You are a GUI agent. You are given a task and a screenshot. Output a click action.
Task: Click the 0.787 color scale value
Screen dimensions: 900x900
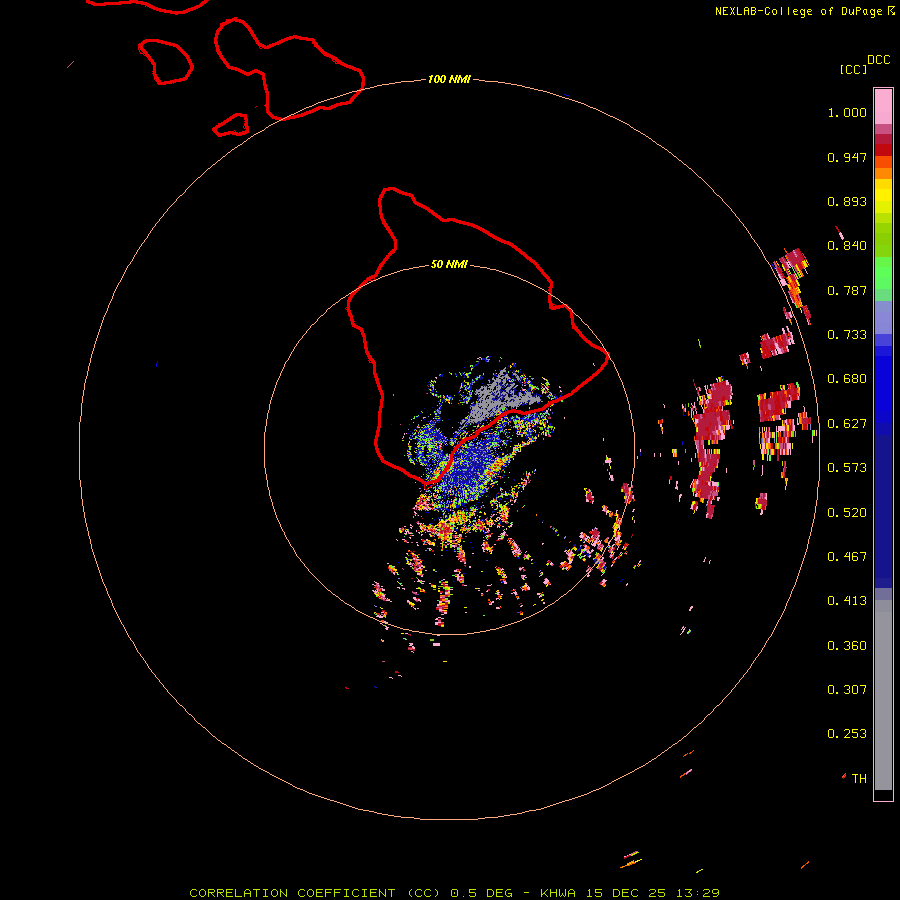click(x=847, y=290)
